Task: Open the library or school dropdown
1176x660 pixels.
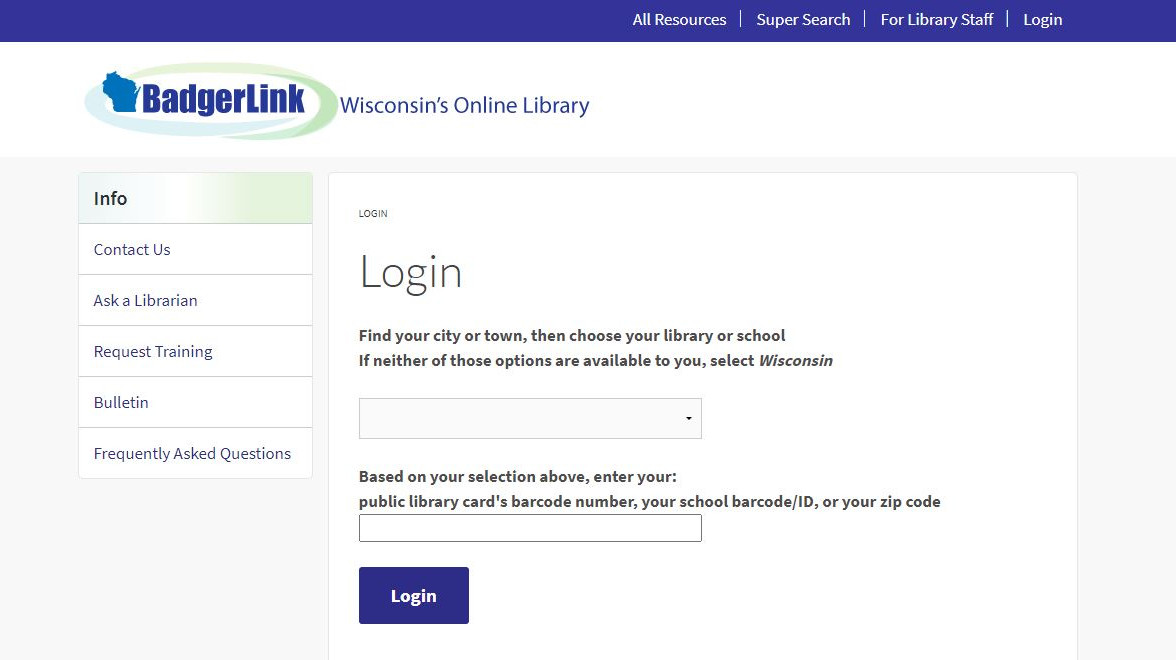Action: 529,418
